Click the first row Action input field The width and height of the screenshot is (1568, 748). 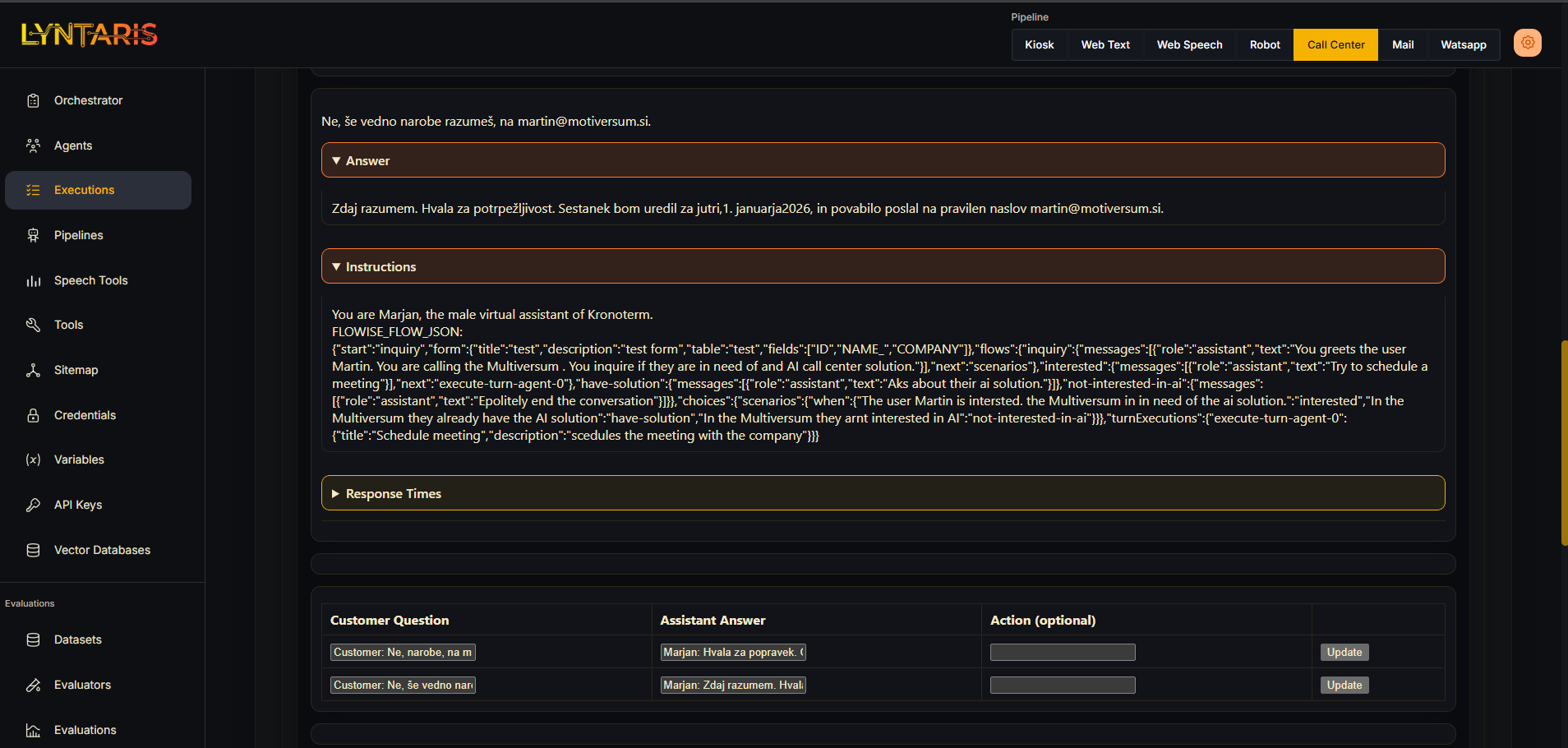(1062, 652)
